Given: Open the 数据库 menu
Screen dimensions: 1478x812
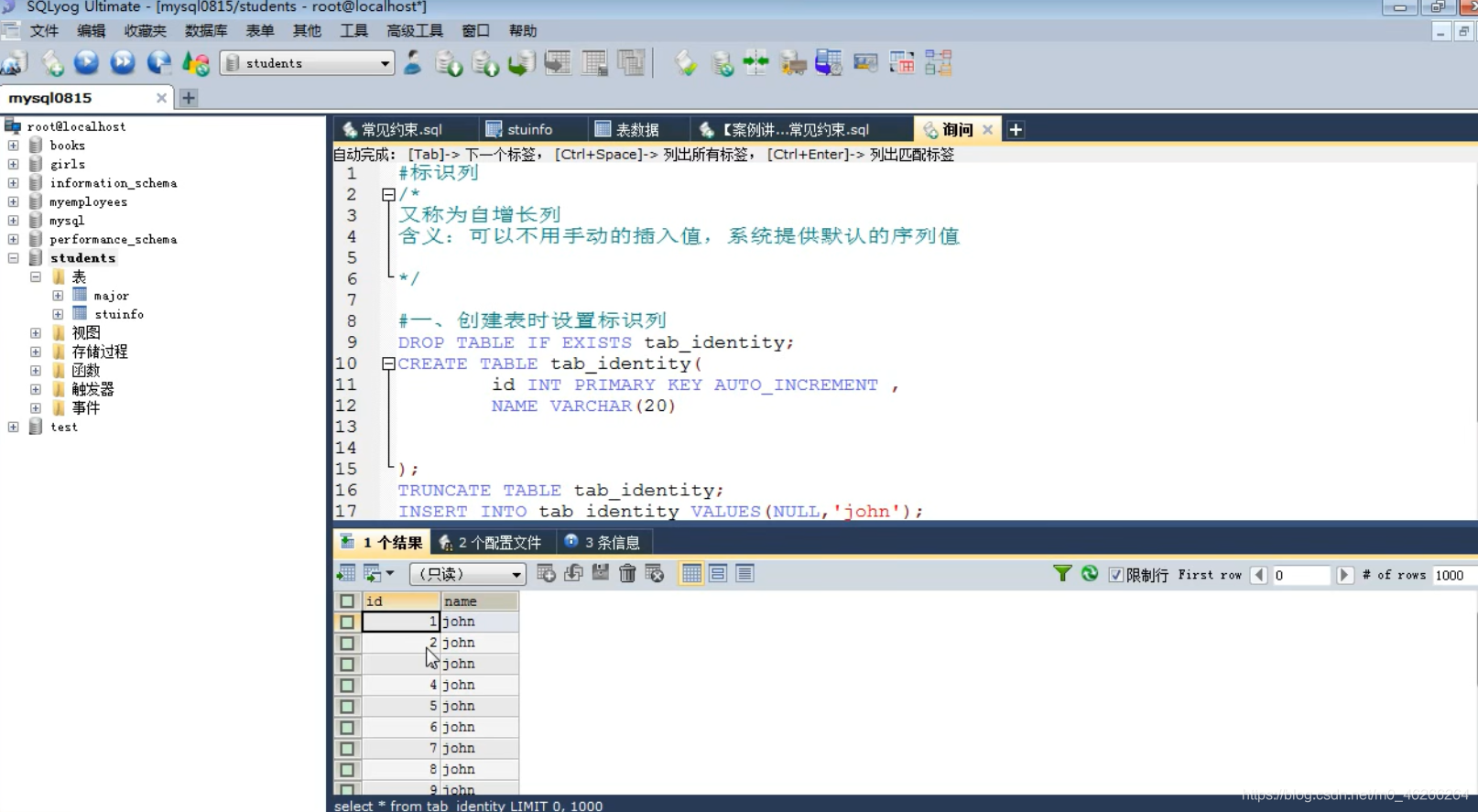Looking at the screenshot, I should (206, 30).
